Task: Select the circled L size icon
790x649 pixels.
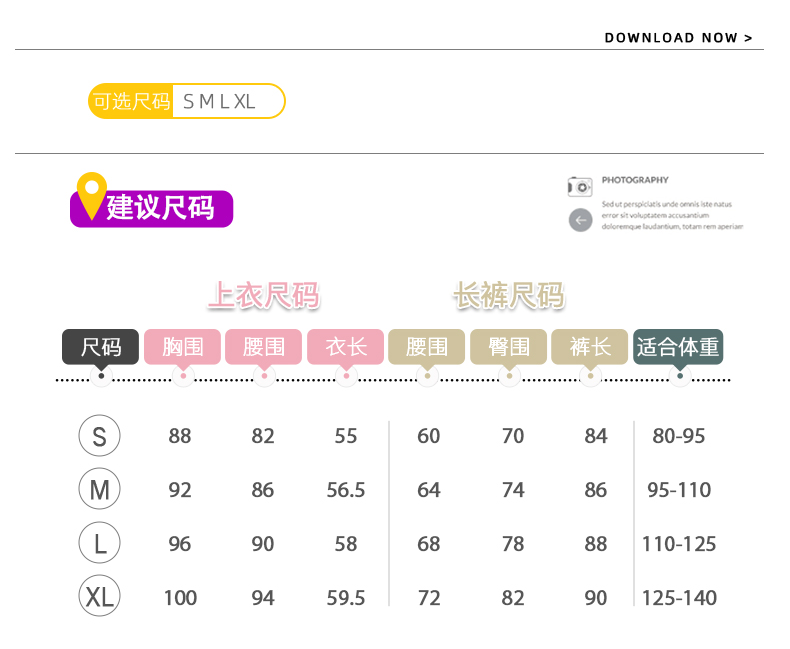Action: tap(100, 543)
